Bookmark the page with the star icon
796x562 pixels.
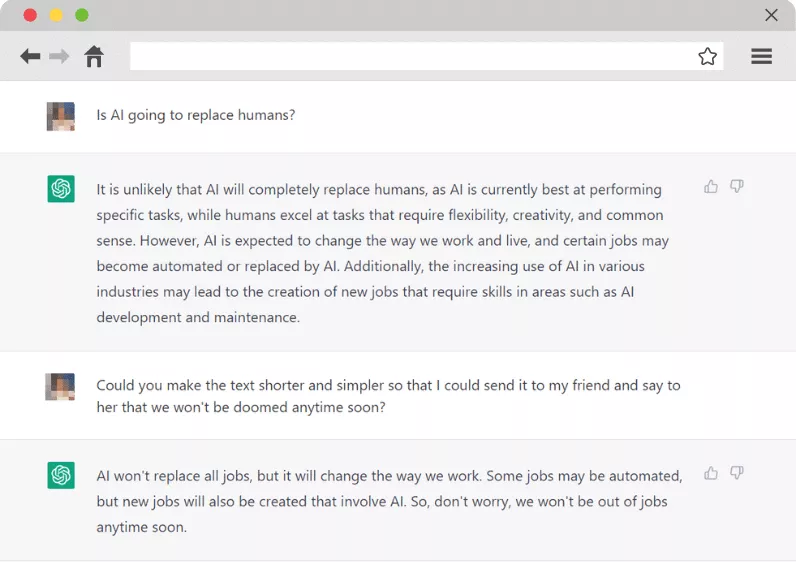tap(708, 57)
